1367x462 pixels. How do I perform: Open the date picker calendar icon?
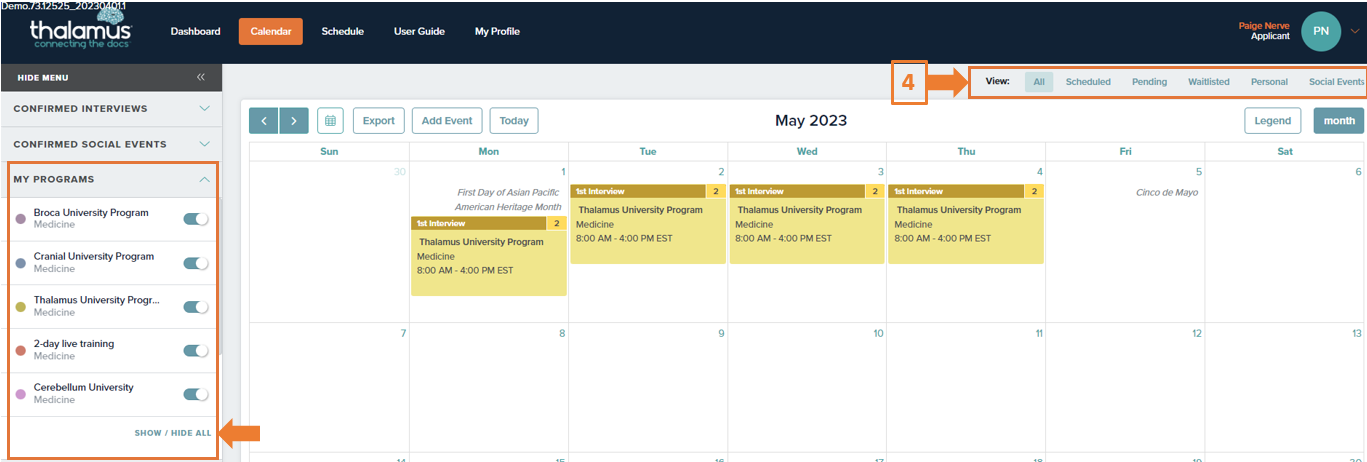330,121
